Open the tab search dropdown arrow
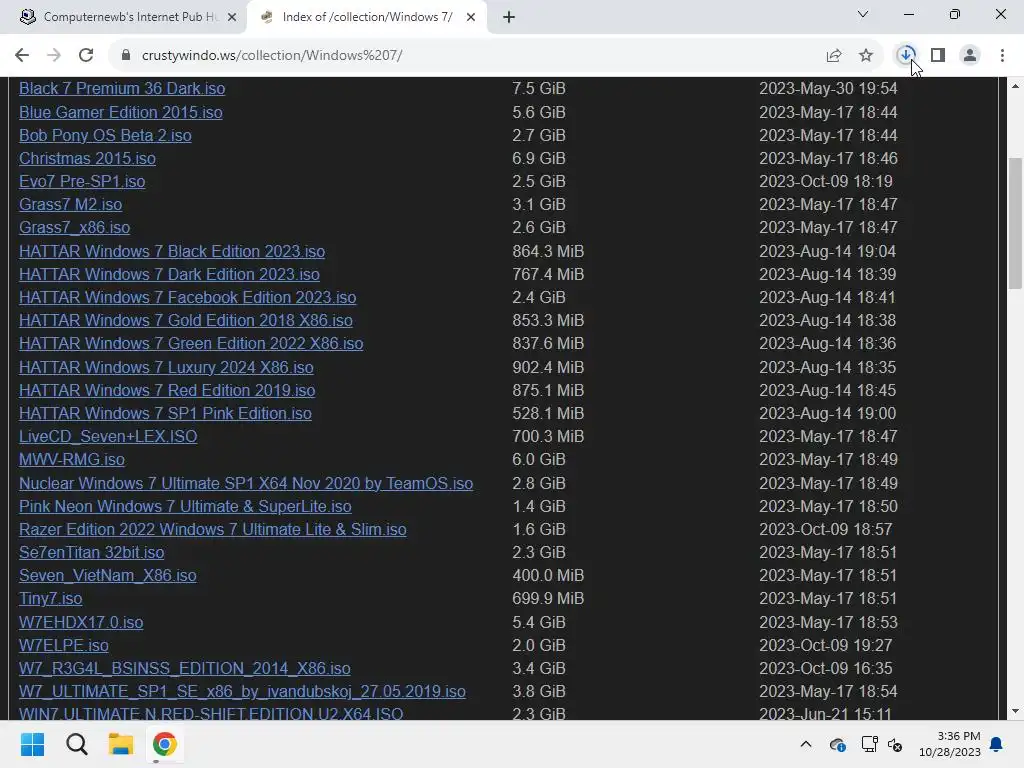1024x768 pixels. click(863, 14)
